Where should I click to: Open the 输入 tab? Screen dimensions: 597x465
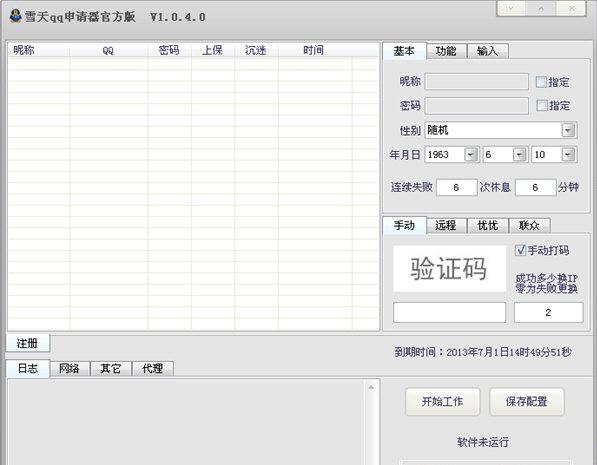[487, 51]
